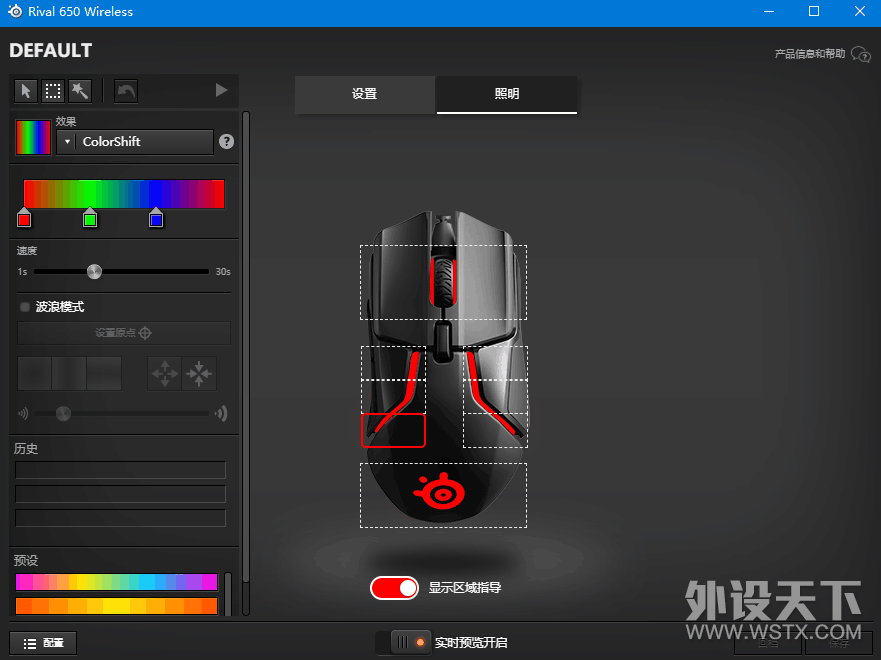Click the speed slider handle

click(x=94, y=272)
